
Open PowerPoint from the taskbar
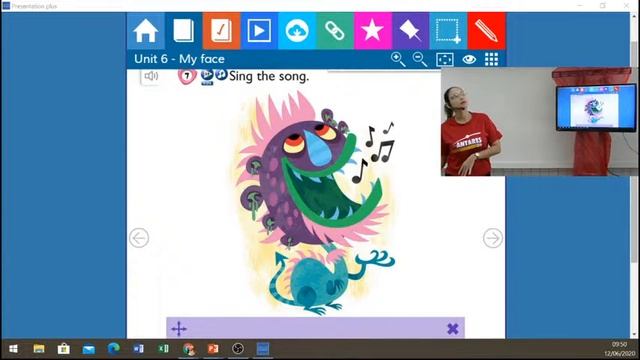point(213,349)
